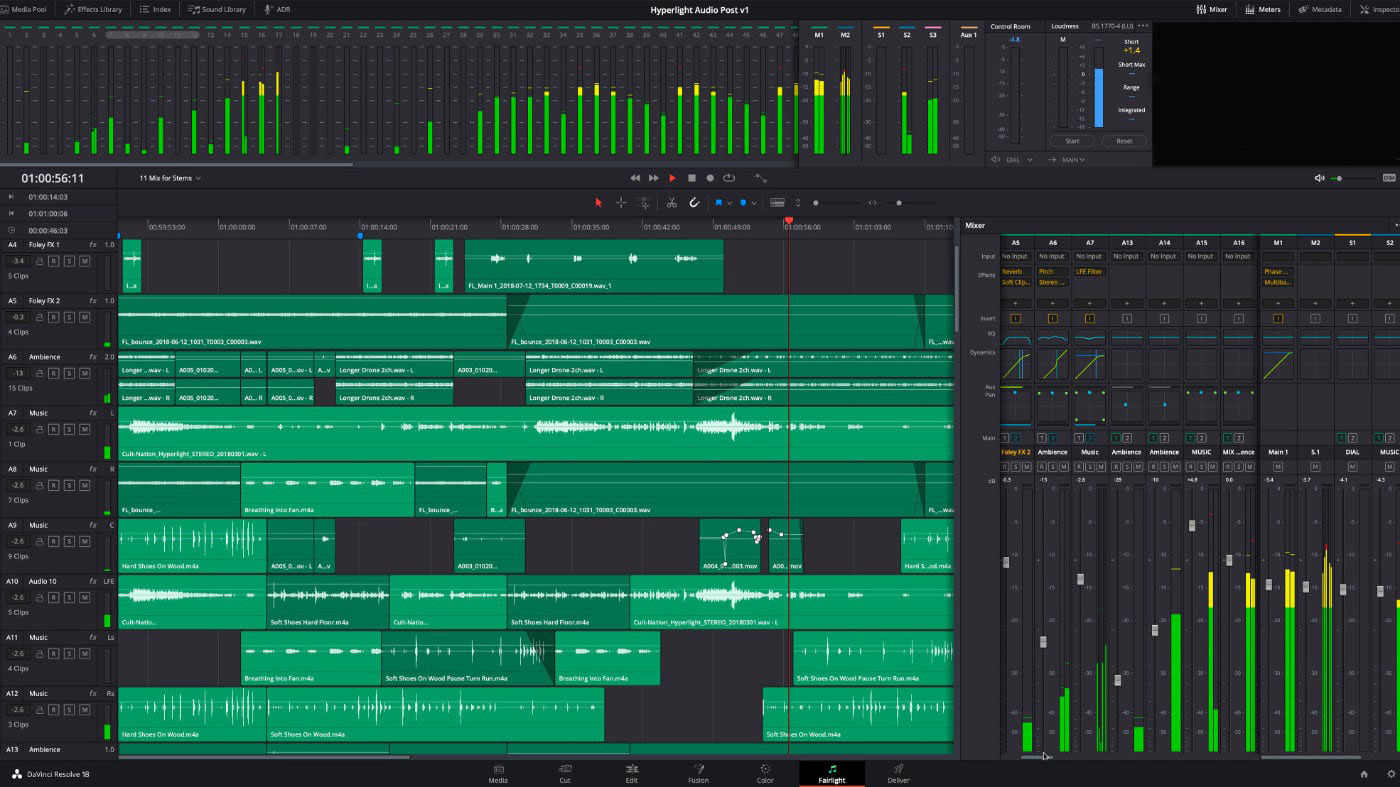Solo track A5 Foley FX 2
This screenshot has width=1400, height=787.
pos(70,317)
